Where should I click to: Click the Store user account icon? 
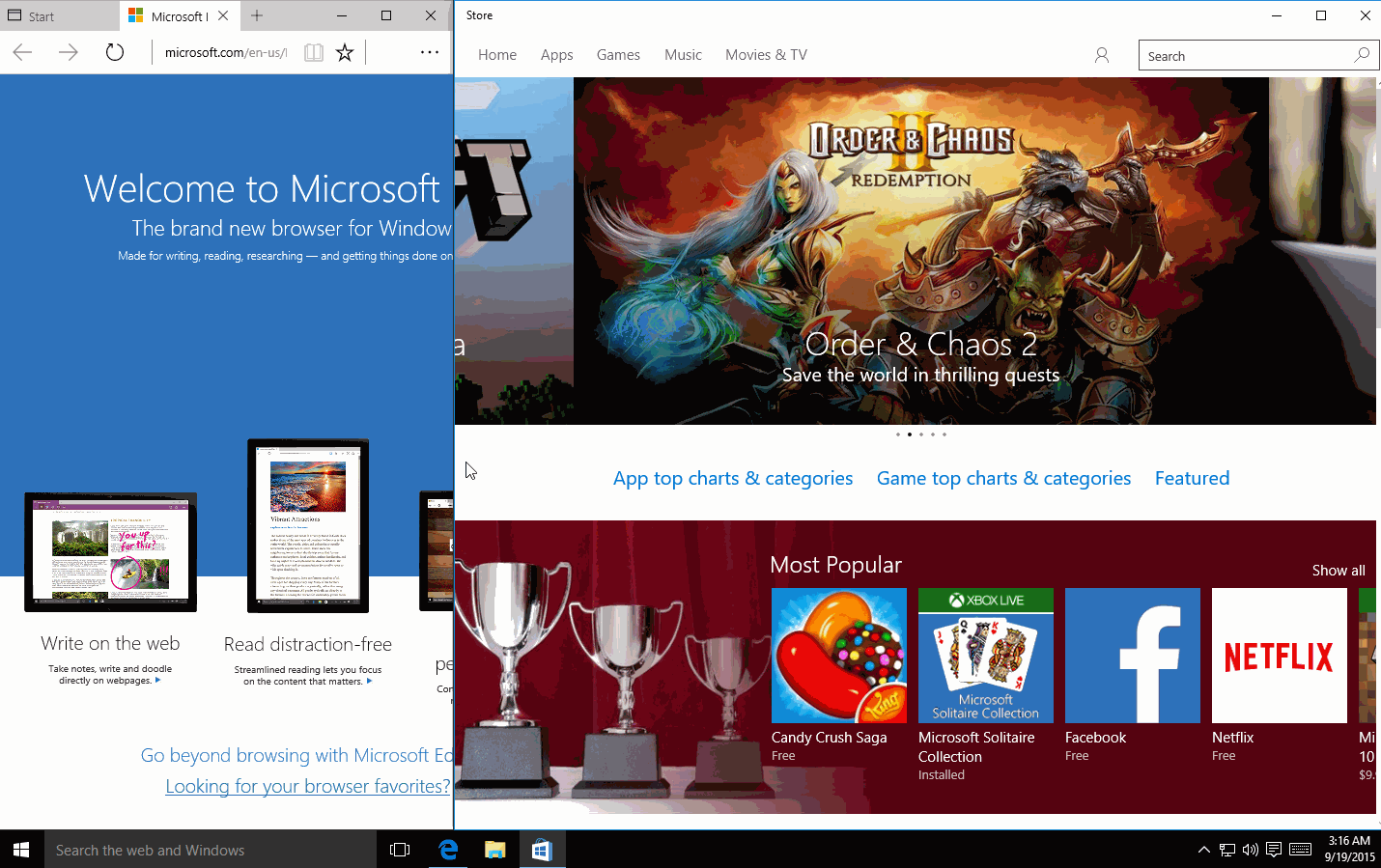coord(1102,56)
